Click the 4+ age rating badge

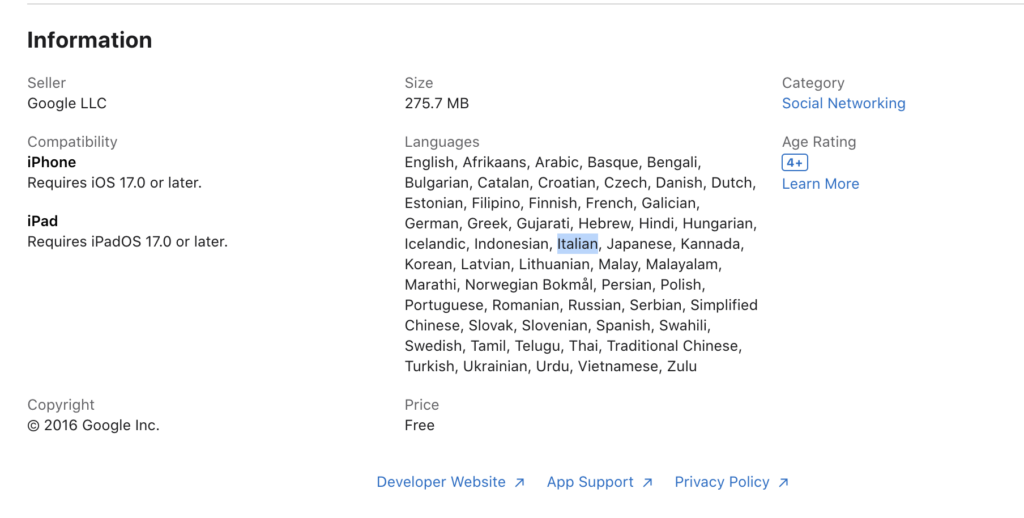(x=795, y=163)
